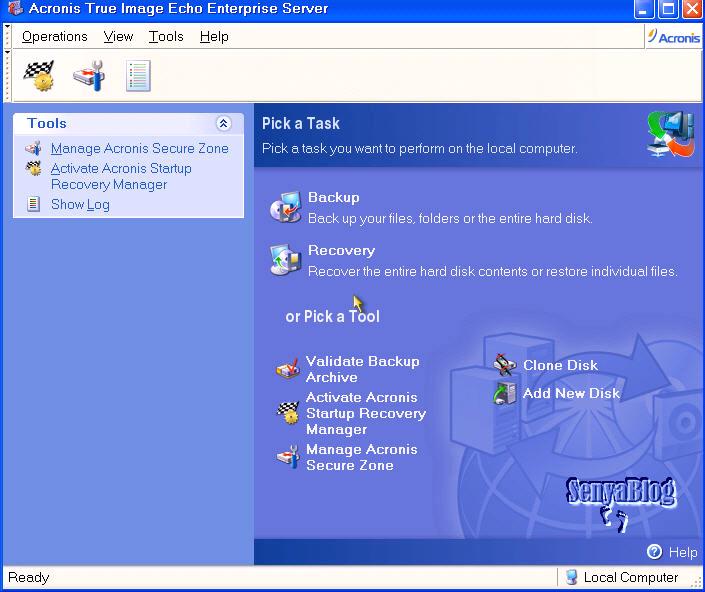Click the Backup task icon
Image resolution: width=705 pixels, height=592 pixels.
pos(286,207)
